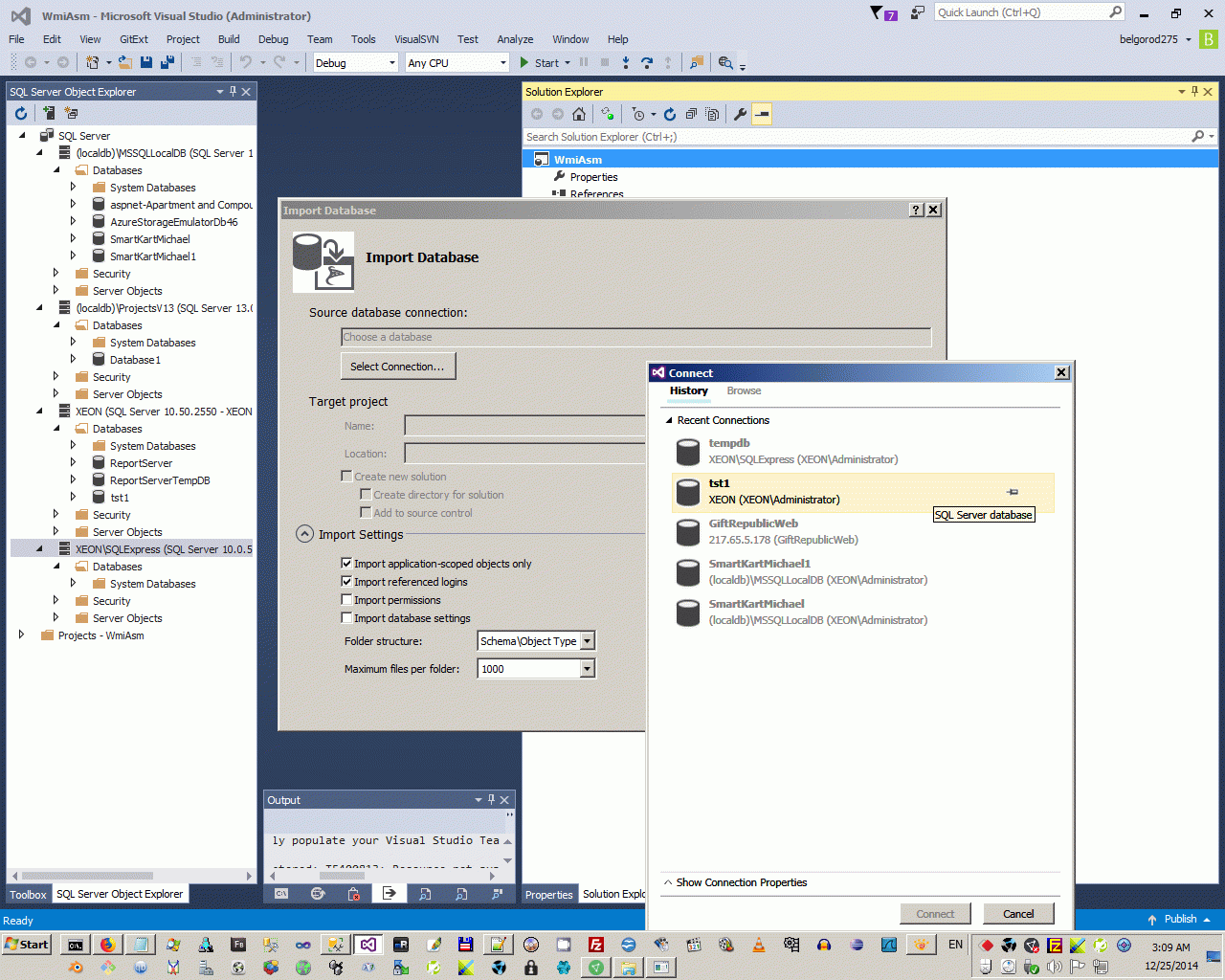Collapse the Recent Connections group
The image size is (1225, 980).
[x=669, y=420]
